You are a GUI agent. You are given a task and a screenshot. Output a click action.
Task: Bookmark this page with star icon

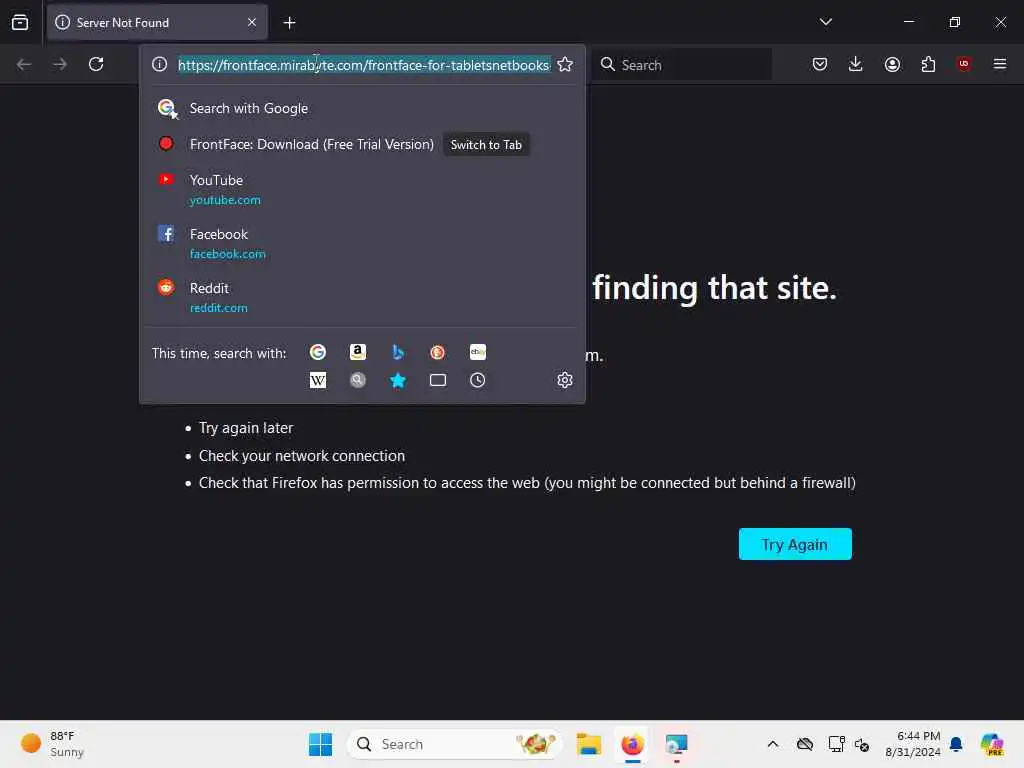pos(565,64)
